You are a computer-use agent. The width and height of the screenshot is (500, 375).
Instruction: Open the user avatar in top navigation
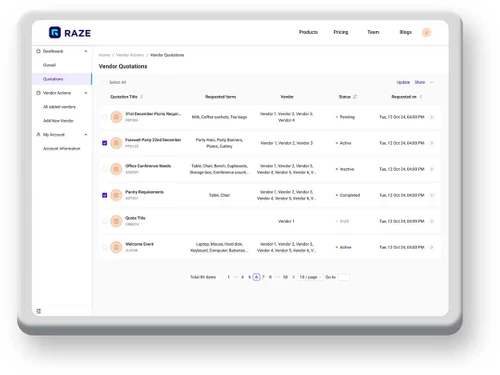426,32
